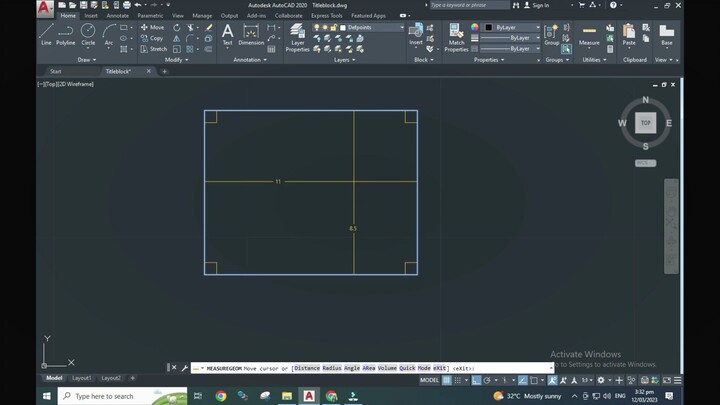Click the Table tool icon
This screenshot has height=405, width=720.
tap(271, 49)
